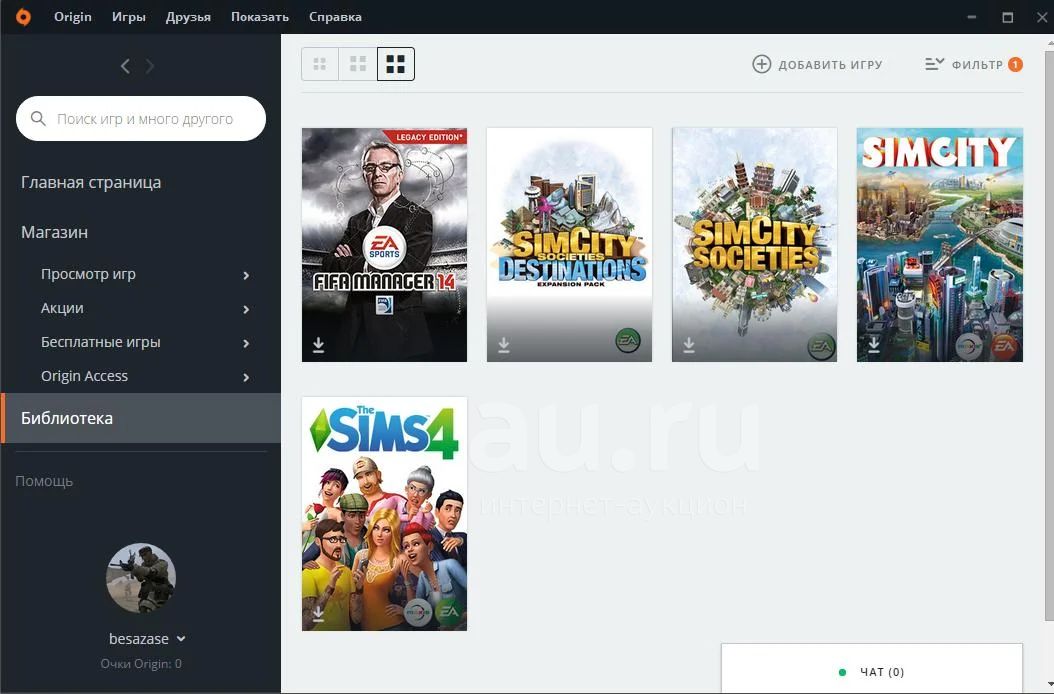
Task: Open the Друзья menu
Action: [x=188, y=17]
